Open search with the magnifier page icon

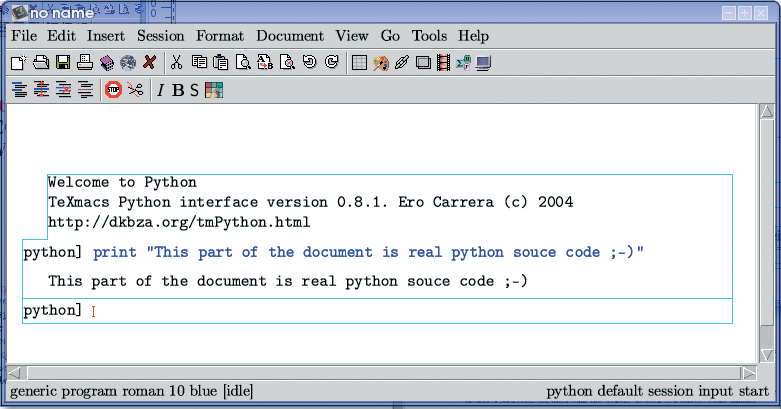point(243,63)
